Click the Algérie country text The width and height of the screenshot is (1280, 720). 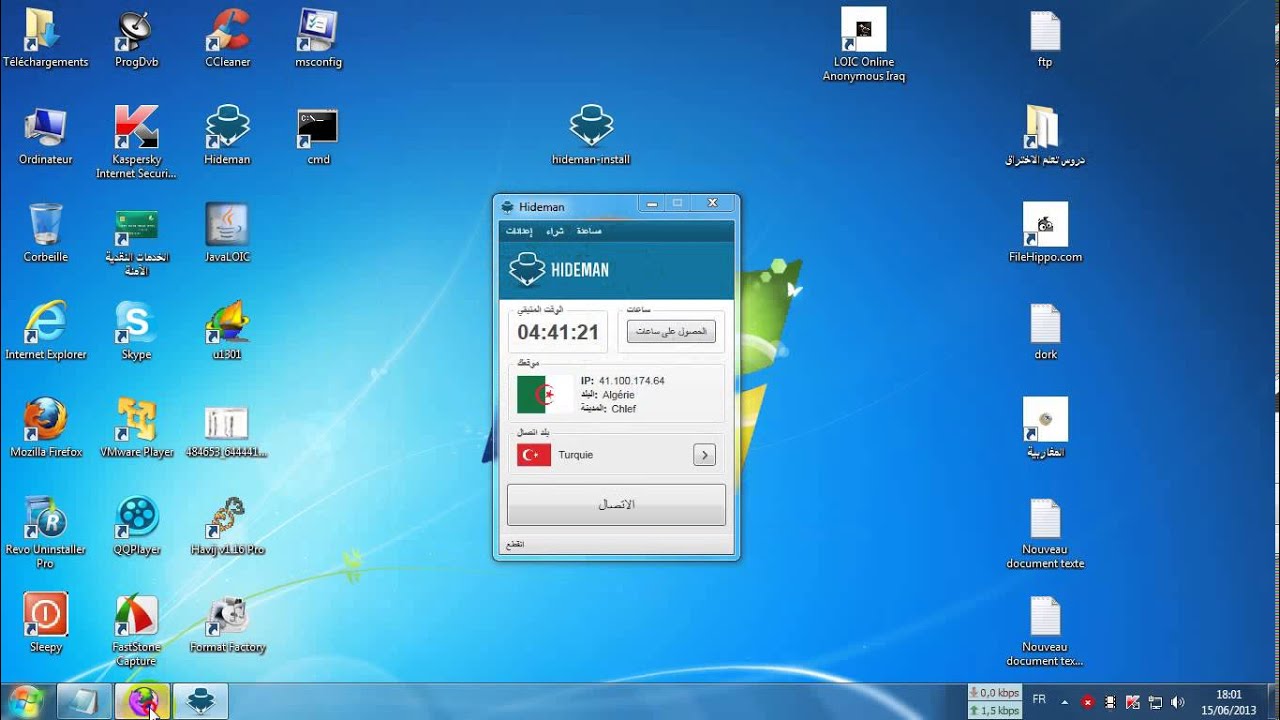point(618,395)
